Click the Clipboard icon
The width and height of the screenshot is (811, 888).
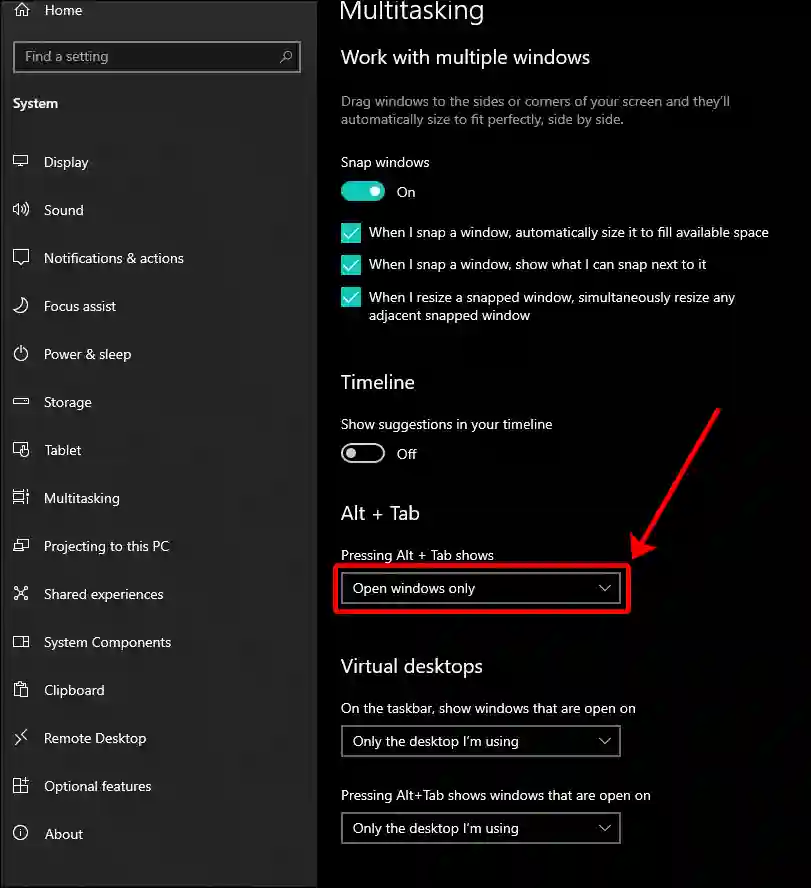21,689
